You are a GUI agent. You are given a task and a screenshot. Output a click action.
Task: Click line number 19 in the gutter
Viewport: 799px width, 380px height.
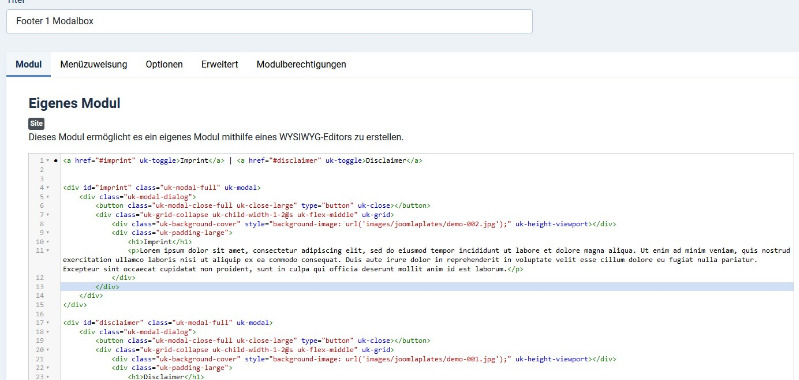pyautogui.click(x=39, y=341)
